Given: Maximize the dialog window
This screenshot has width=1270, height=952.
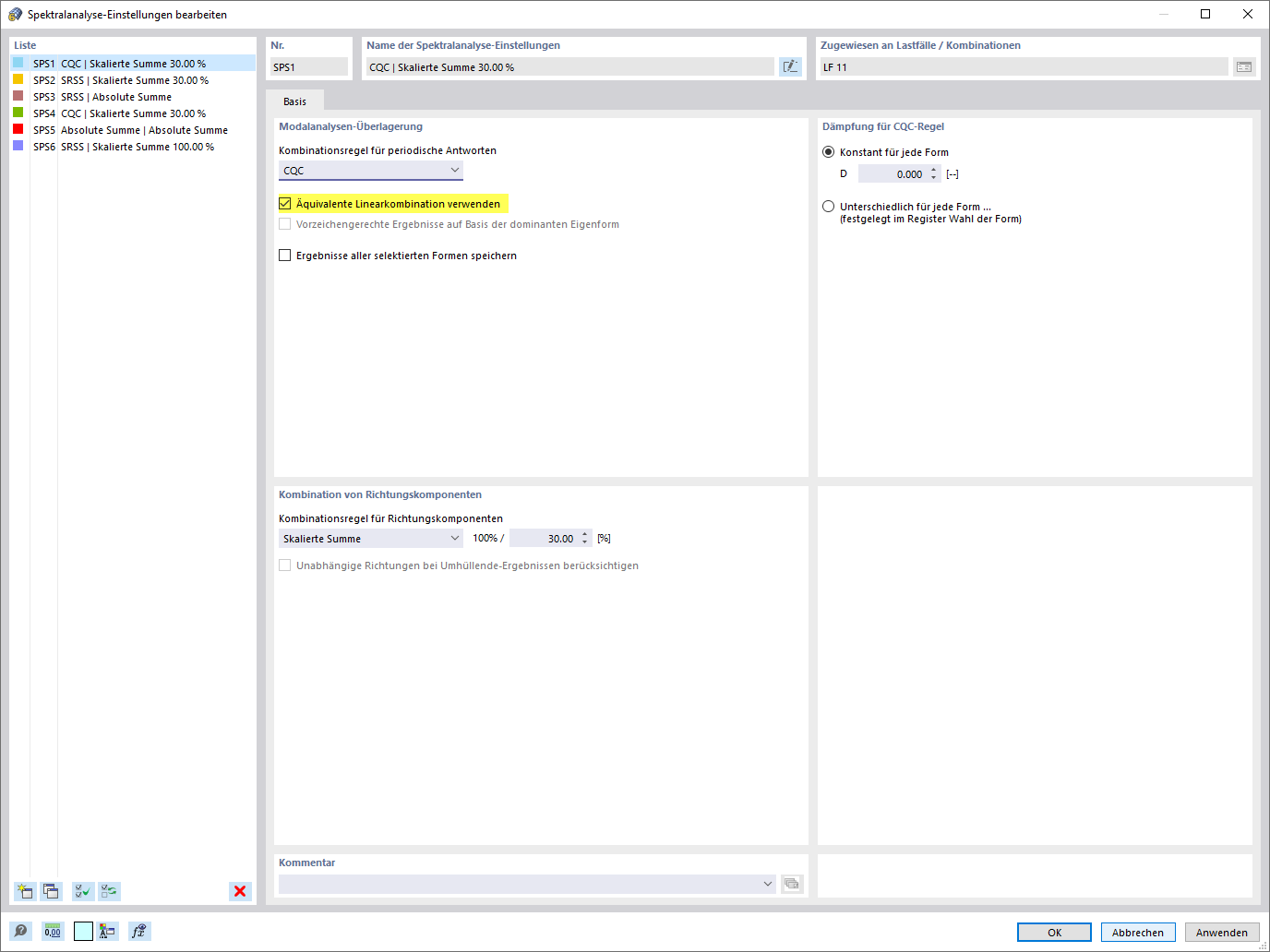Looking at the screenshot, I should coord(1205,14).
